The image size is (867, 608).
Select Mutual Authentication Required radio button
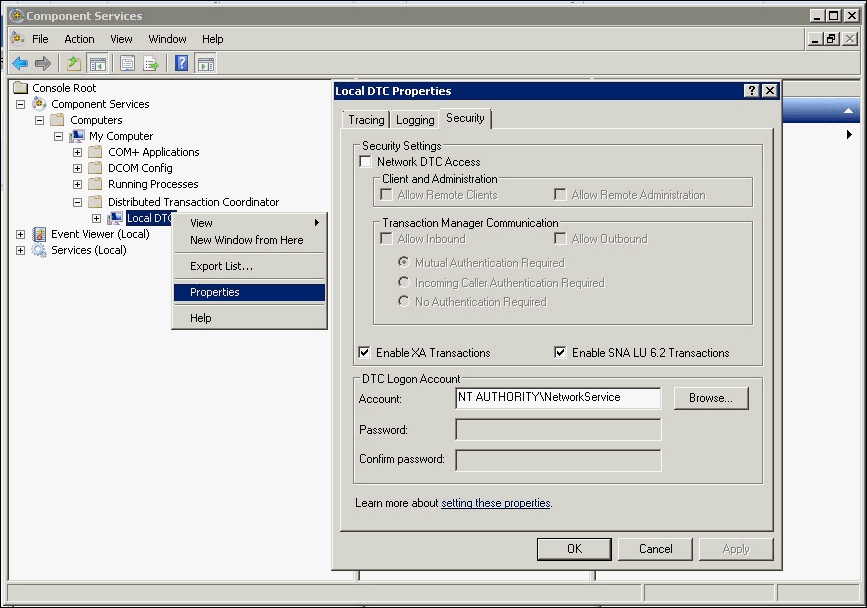click(404, 261)
